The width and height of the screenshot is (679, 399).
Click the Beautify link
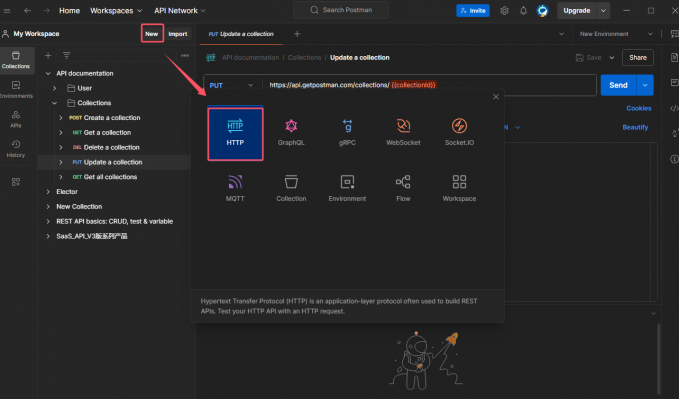[x=635, y=127]
